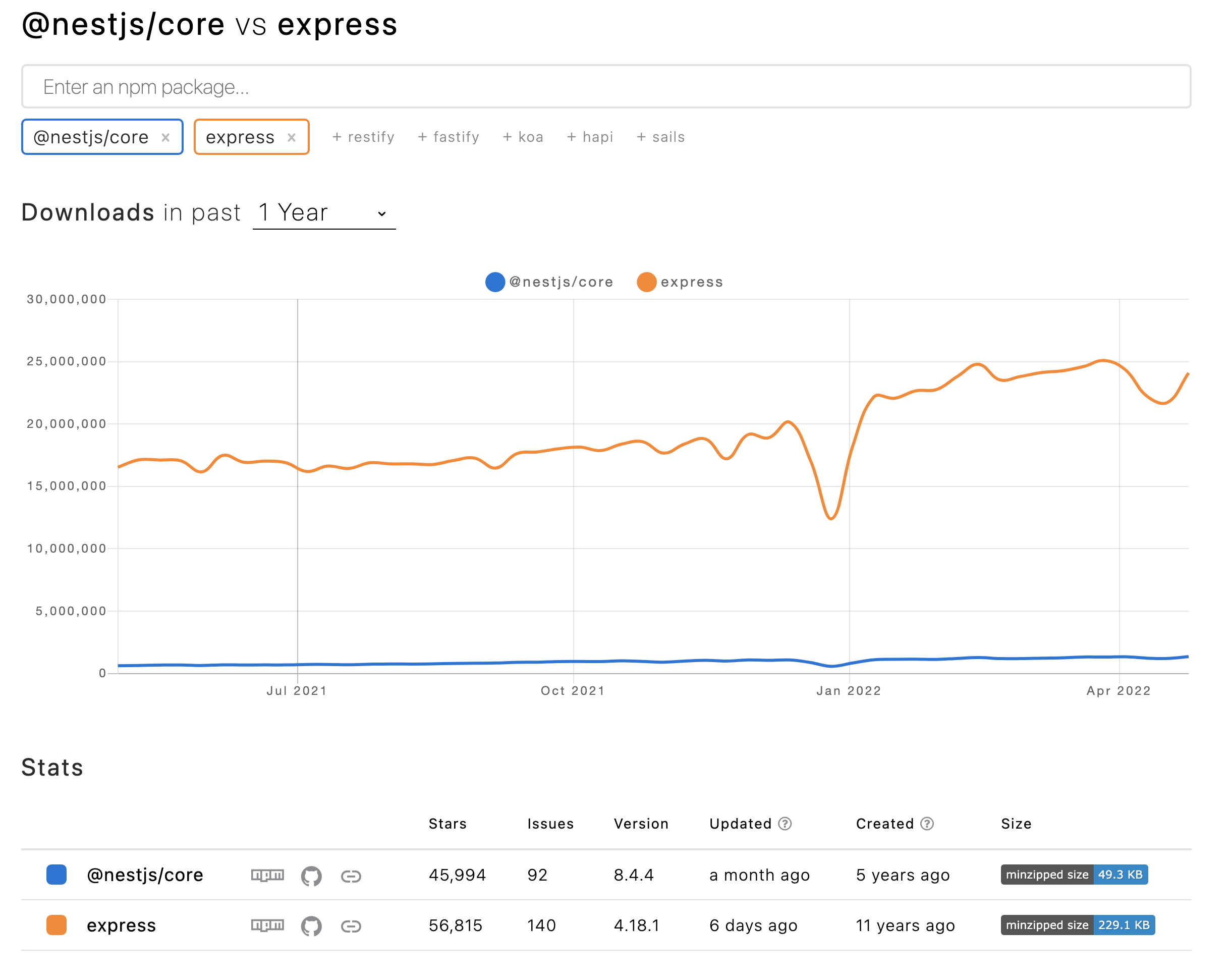Remove express package tag
The height and width of the screenshot is (980, 1230).
pos(292,138)
